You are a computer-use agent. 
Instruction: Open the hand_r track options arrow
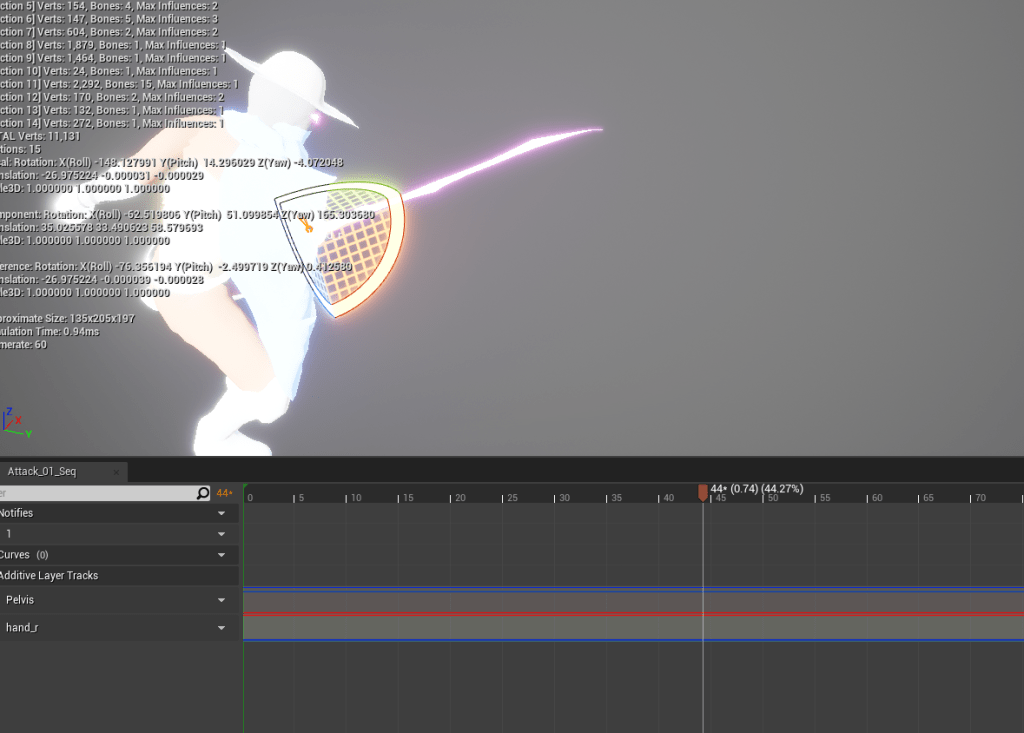click(221, 628)
